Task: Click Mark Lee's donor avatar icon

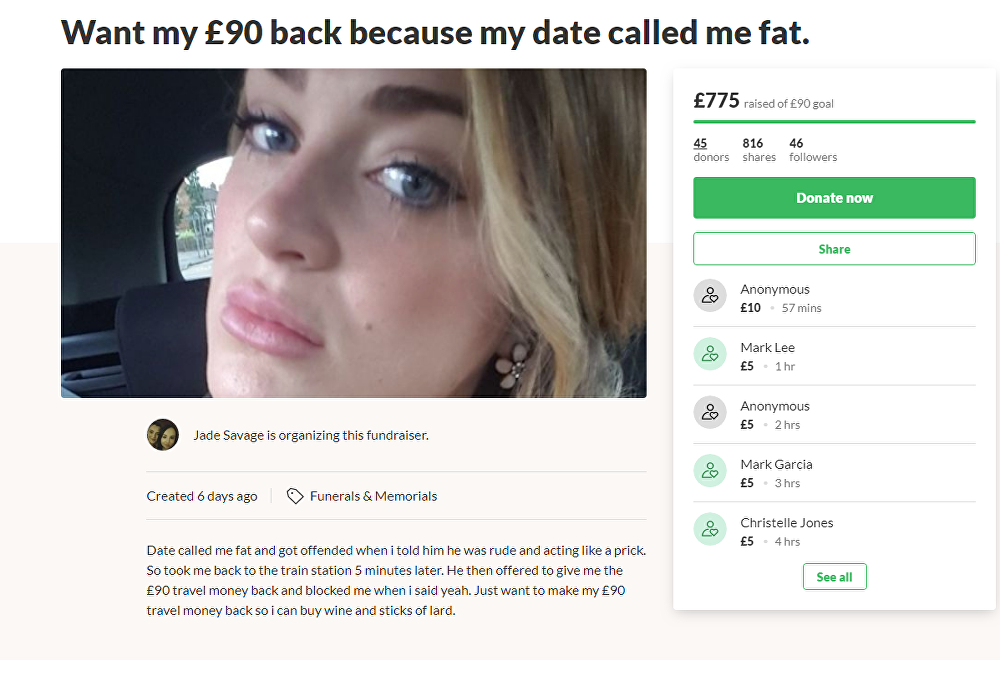Action: click(x=710, y=354)
